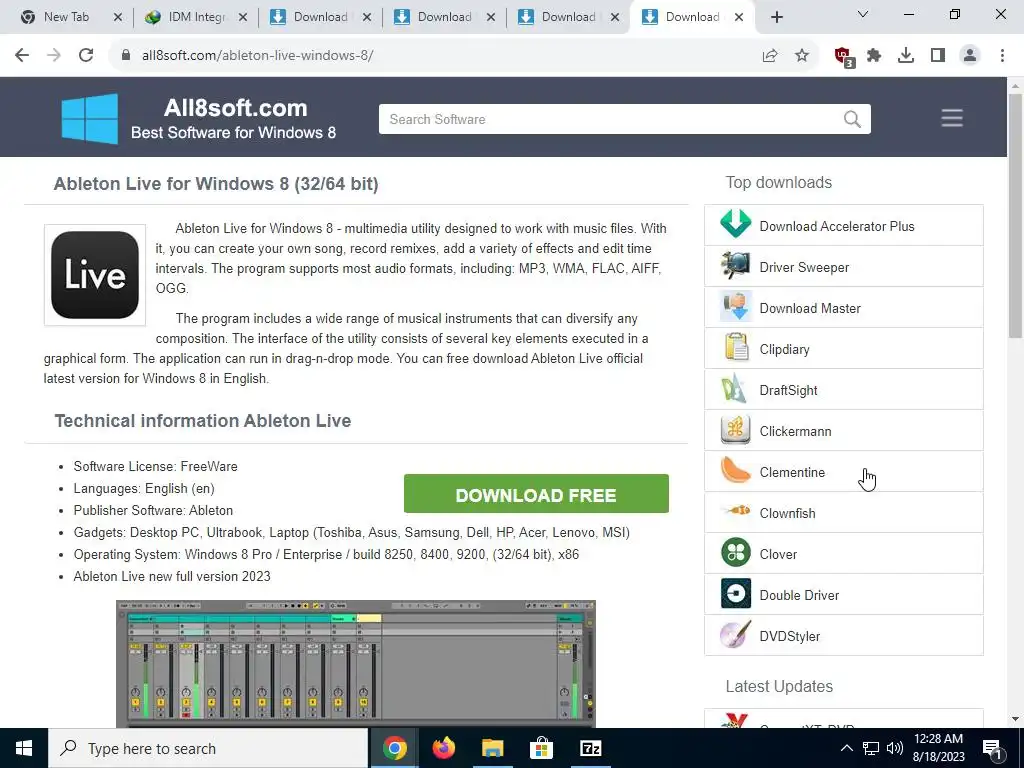Switch to the IDM Integration tab

click(x=195, y=17)
